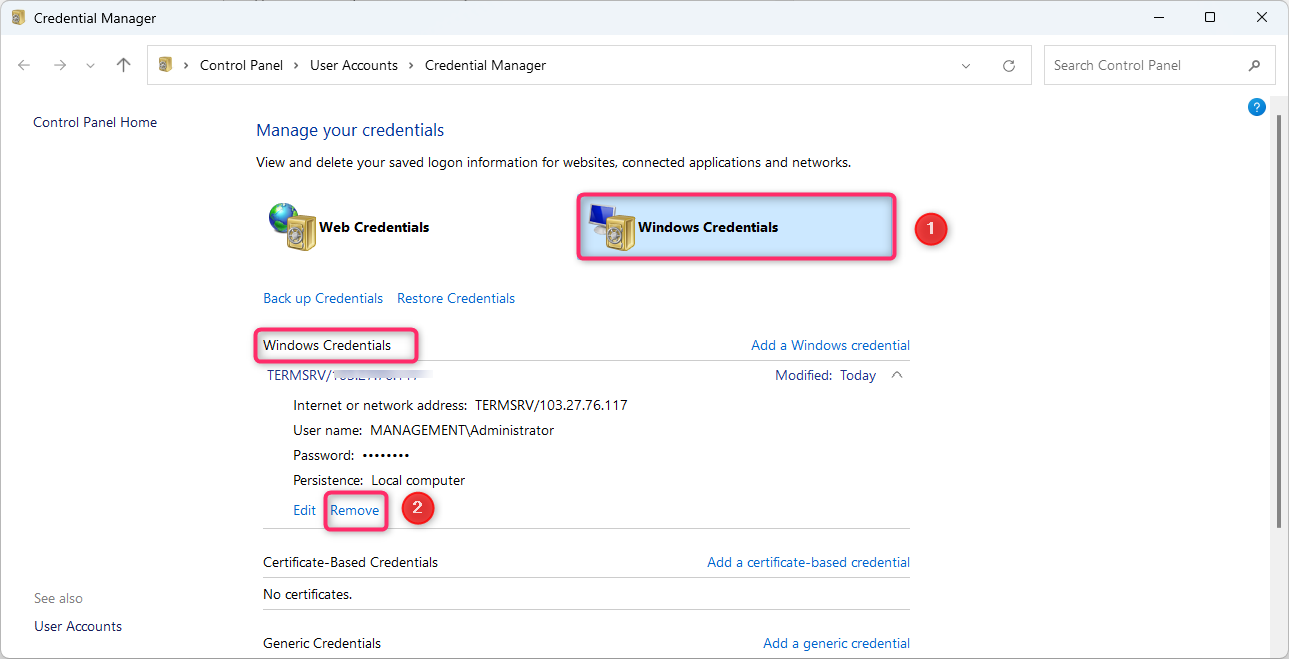Open Back up Credentials
This screenshot has width=1289, height=659.
click(x=323, y=298)
